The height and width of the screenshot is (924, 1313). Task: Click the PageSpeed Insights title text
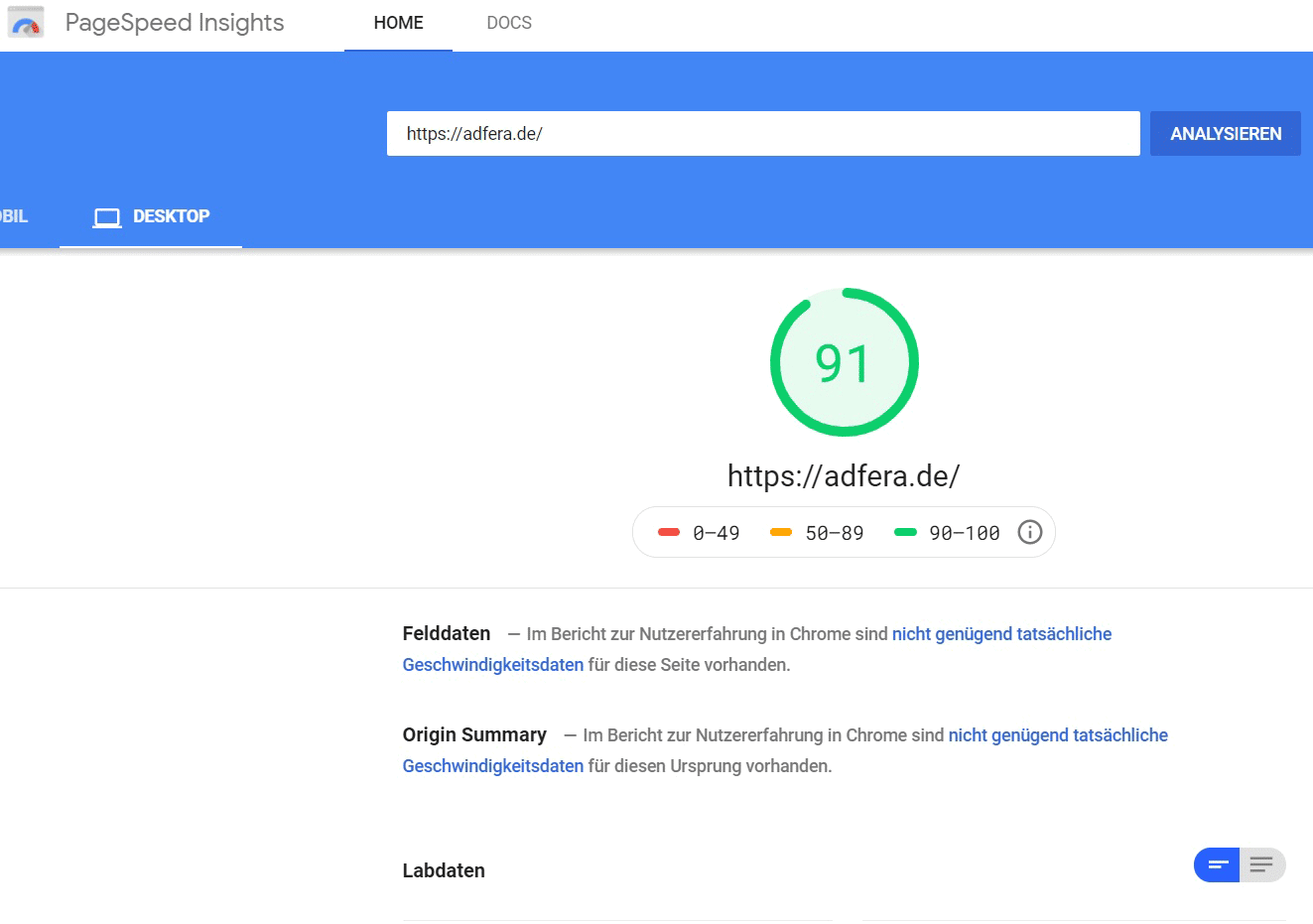tap(175, 23)
